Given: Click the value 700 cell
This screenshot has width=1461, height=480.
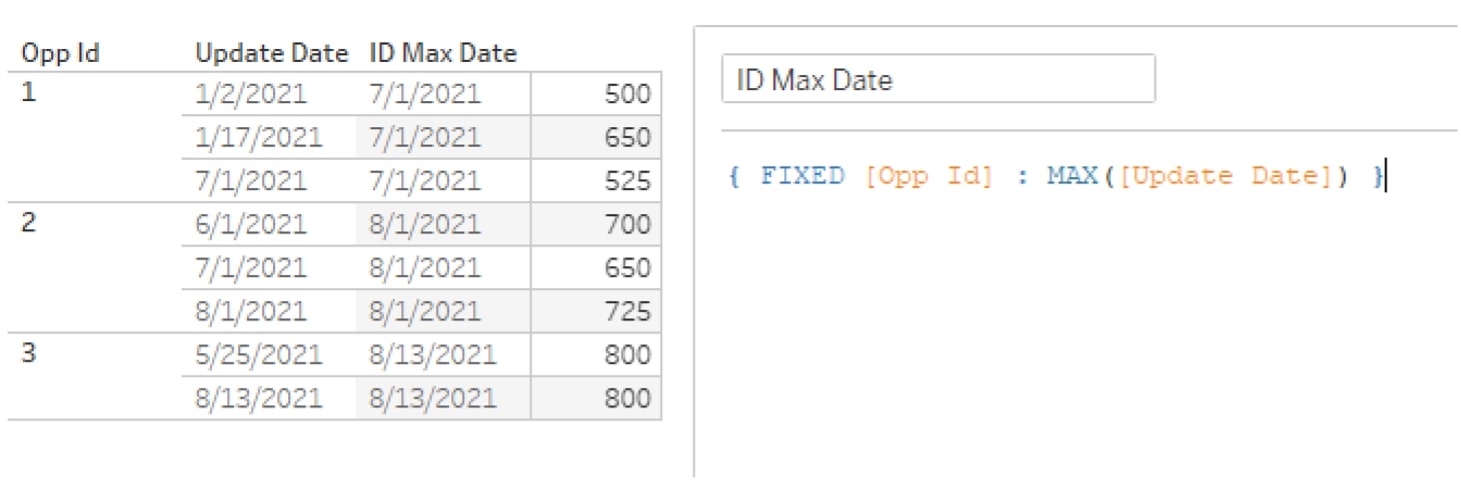Looking at the screenshot, I should (x=596, y=224).
